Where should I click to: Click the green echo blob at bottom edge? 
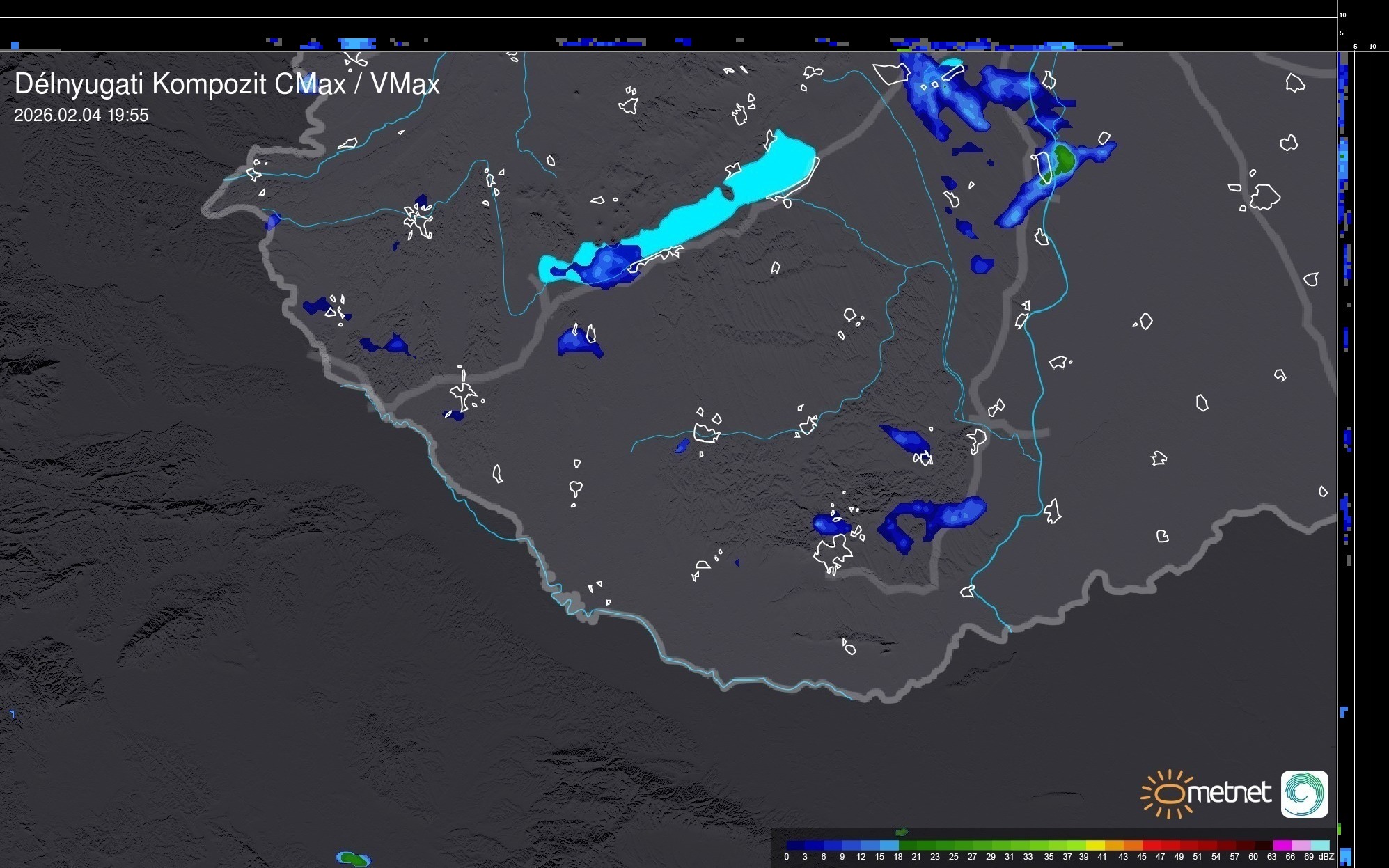tap(355, 859)
